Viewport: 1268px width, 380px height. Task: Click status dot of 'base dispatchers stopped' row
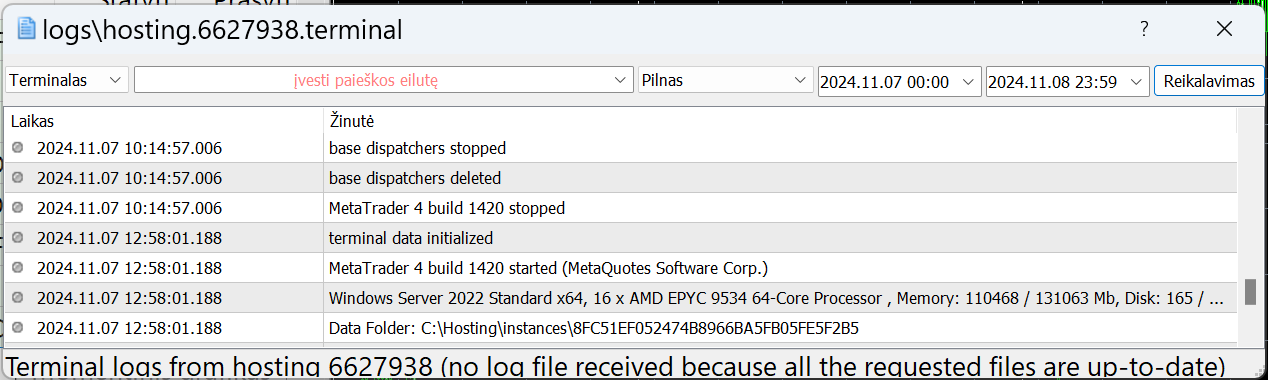click(17, 148)
